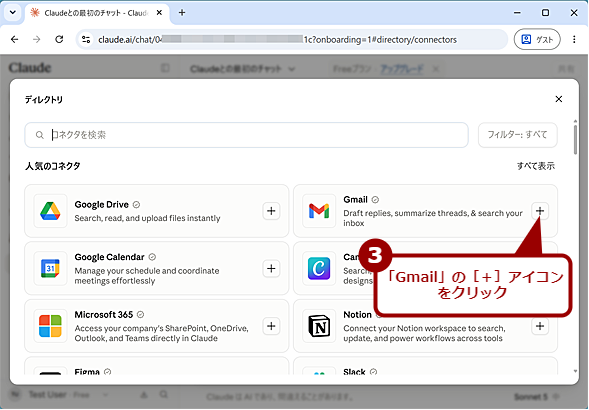Open a new browser tab with the plus

coord(182,13)
